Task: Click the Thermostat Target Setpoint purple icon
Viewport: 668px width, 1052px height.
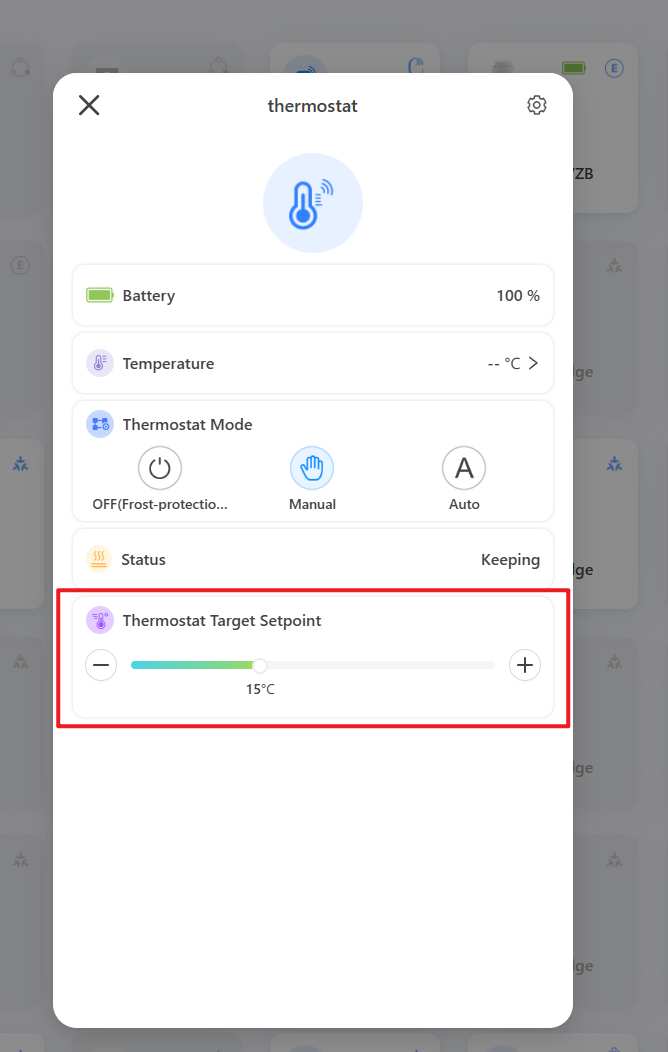Action: coord(100,621)
